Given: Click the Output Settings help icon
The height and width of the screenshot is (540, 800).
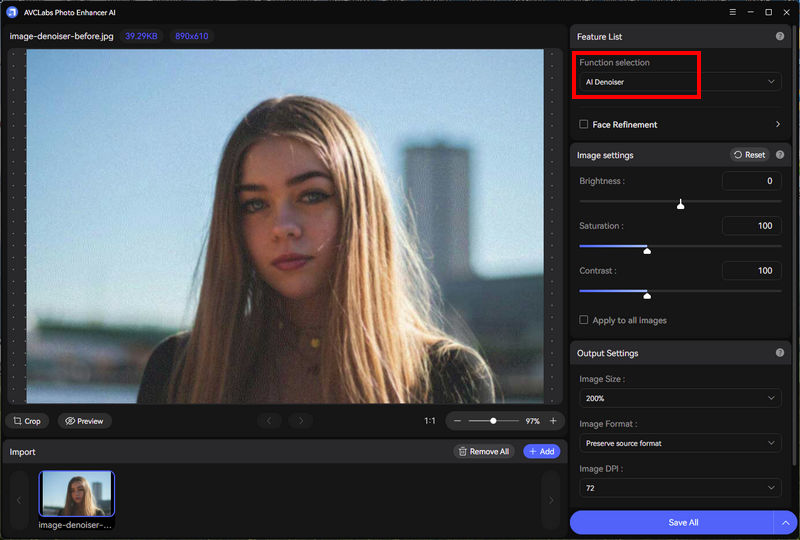Looking at the screenshot, I should [x=779, y=353].
